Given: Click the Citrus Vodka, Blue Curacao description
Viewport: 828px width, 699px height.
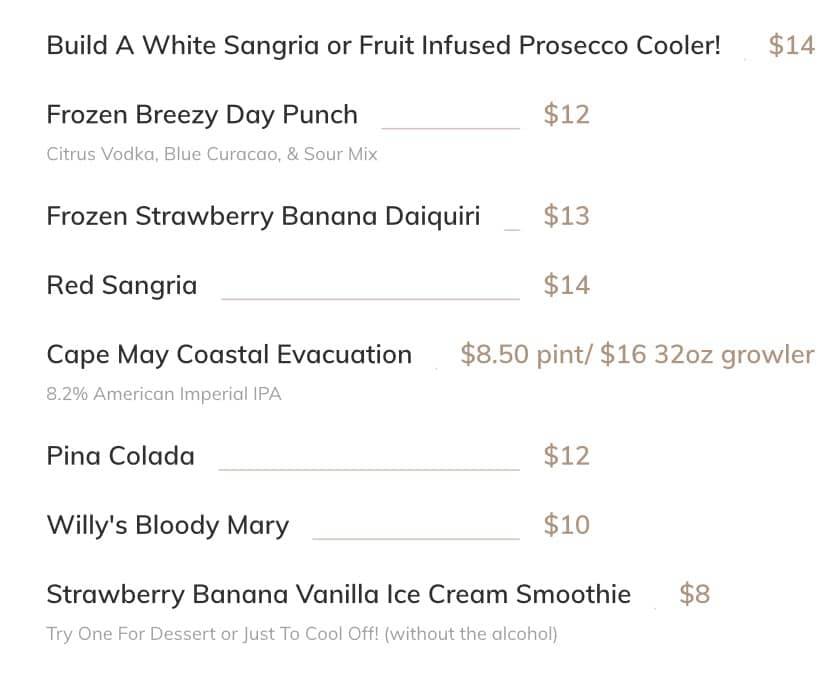Looking at the screenshot, I should 212,155.
